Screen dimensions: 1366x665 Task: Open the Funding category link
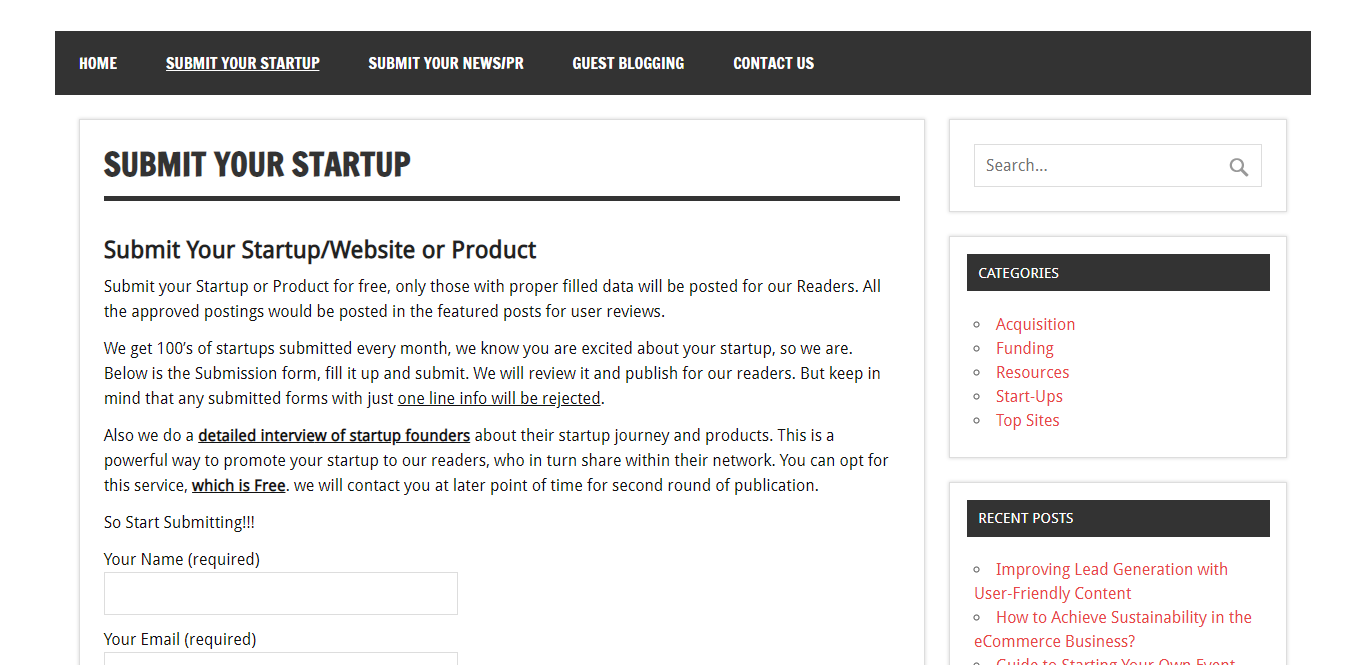[x=1024, y=348]
